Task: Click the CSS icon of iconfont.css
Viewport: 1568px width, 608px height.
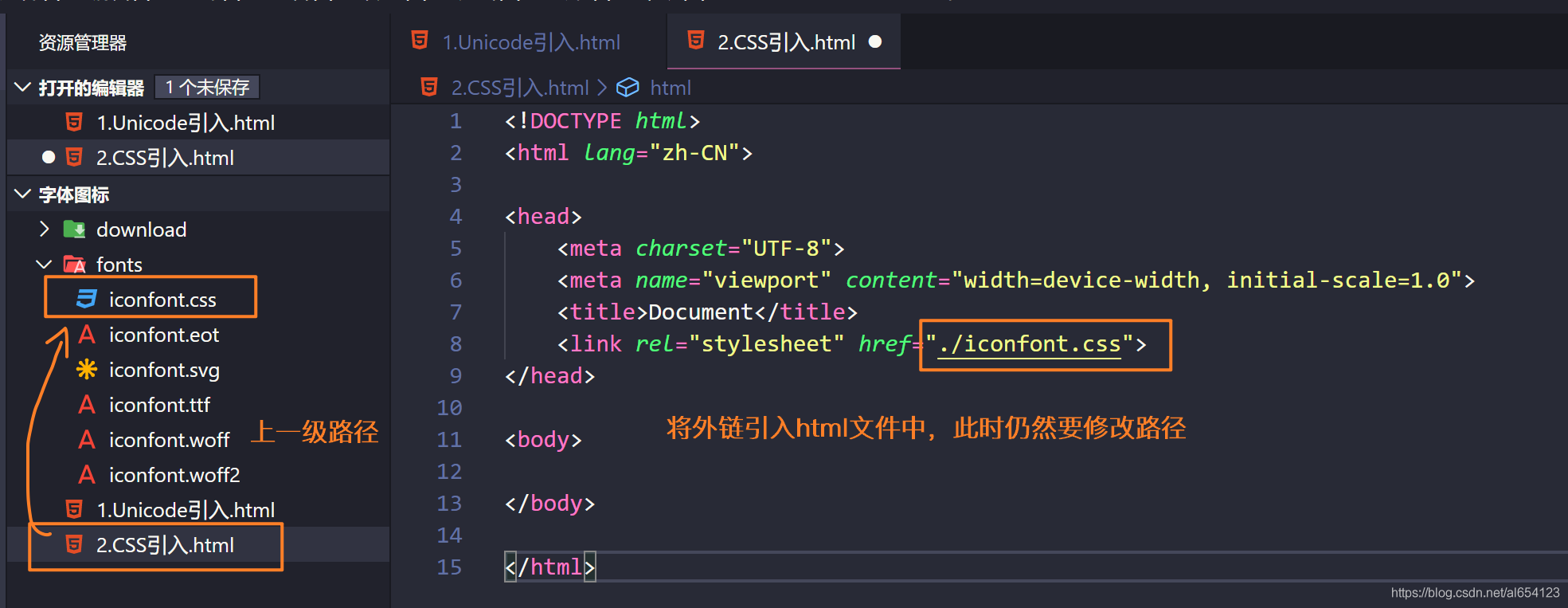Action: pyautogui.click(x=86, y=299)
